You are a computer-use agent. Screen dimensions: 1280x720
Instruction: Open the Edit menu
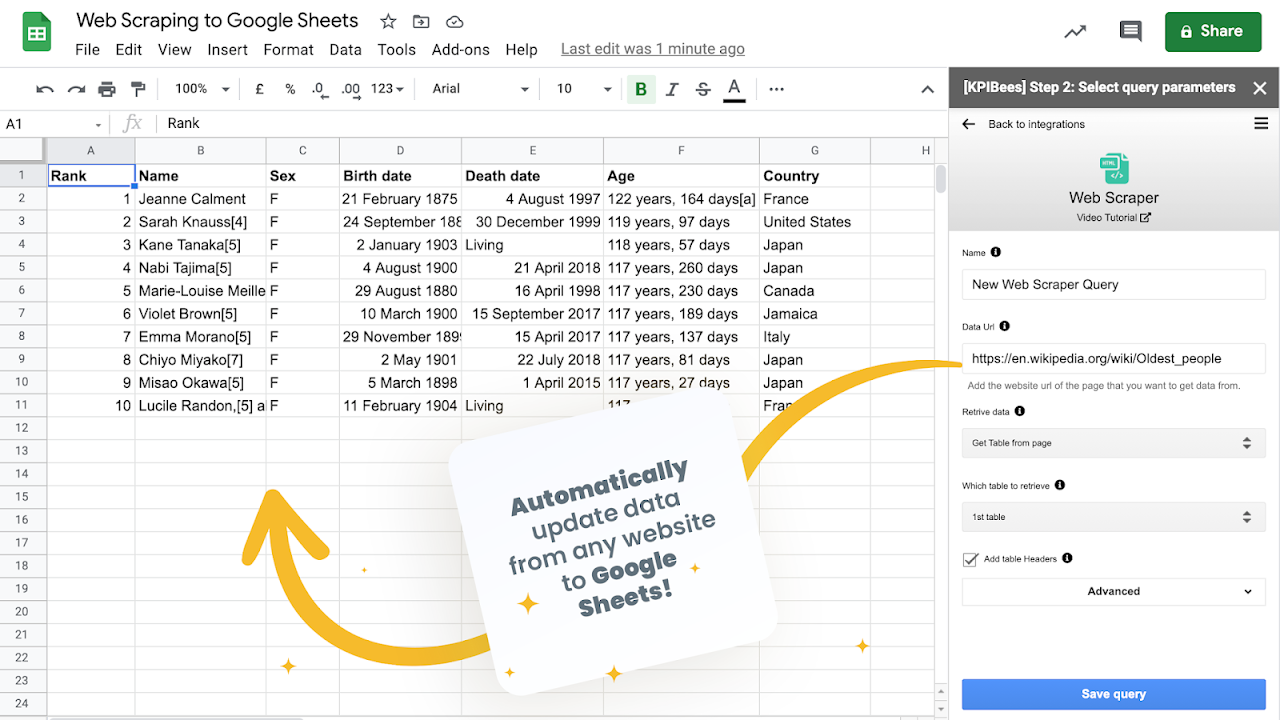coord(128,49)
